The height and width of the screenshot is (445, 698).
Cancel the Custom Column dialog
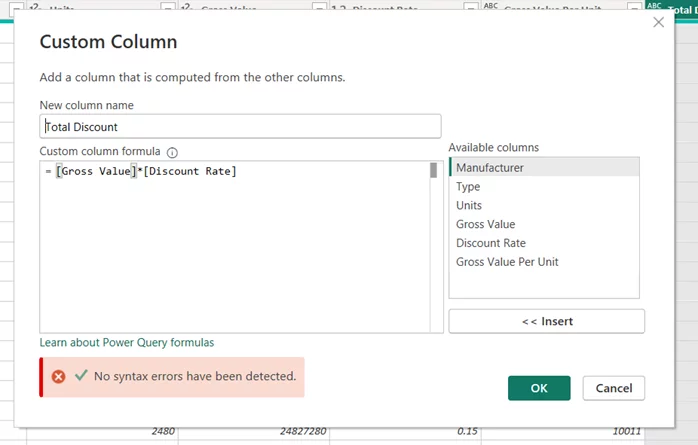[614, 388]
